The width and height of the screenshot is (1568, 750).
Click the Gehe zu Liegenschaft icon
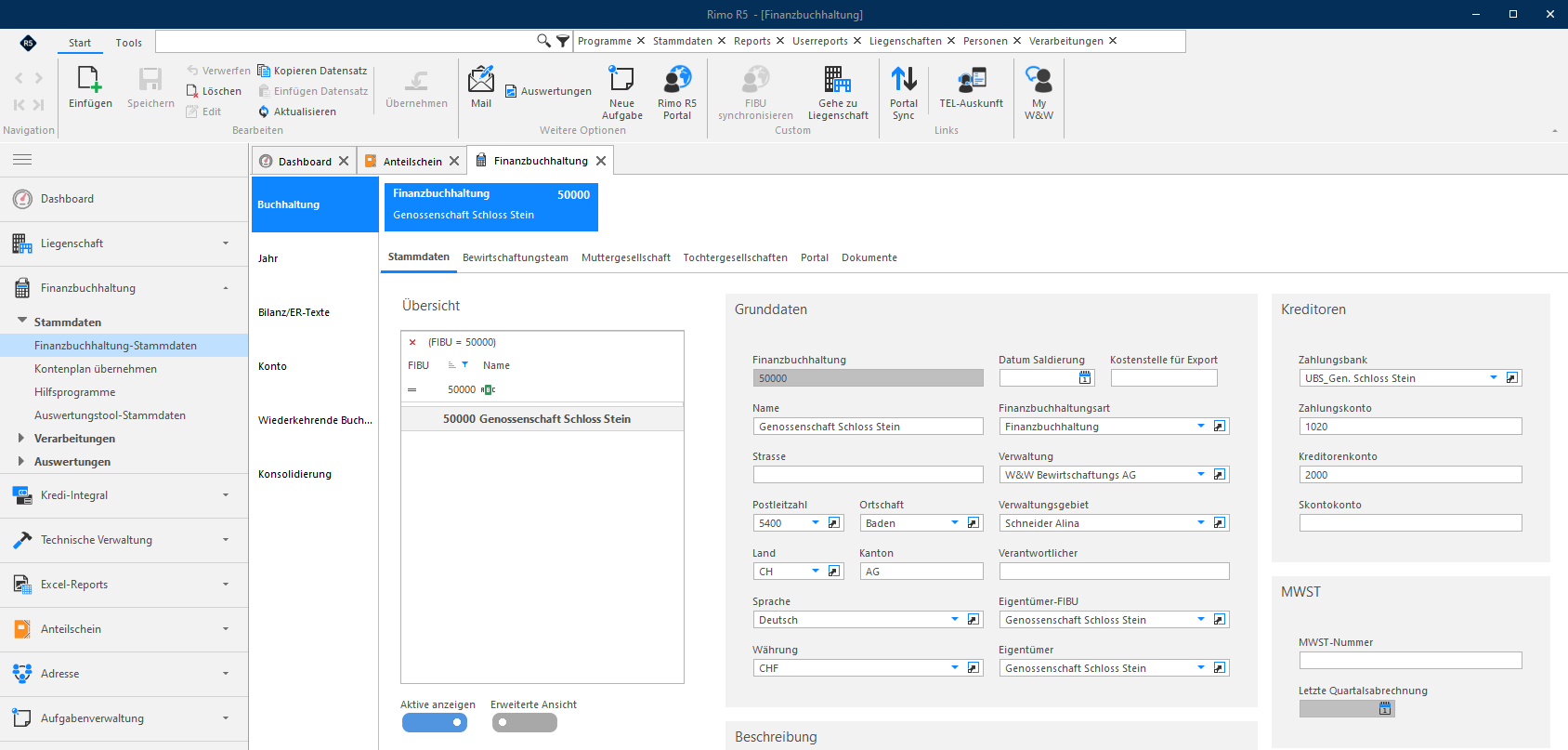[838, 93]
